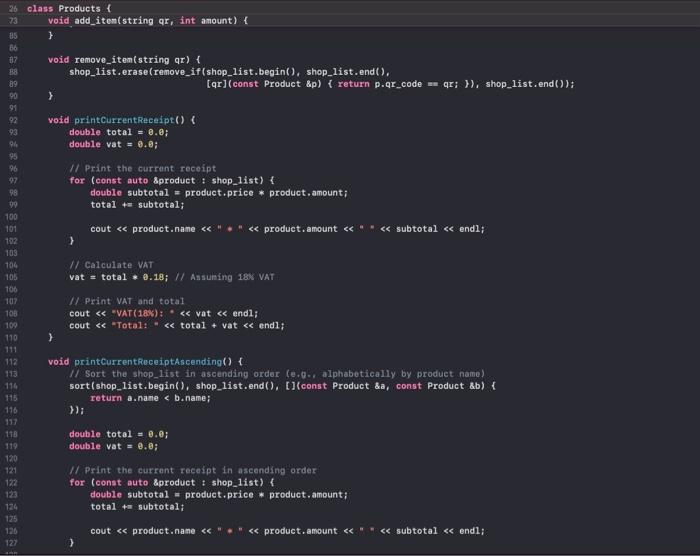Click line number 101 in the gutter

(12, 229)
